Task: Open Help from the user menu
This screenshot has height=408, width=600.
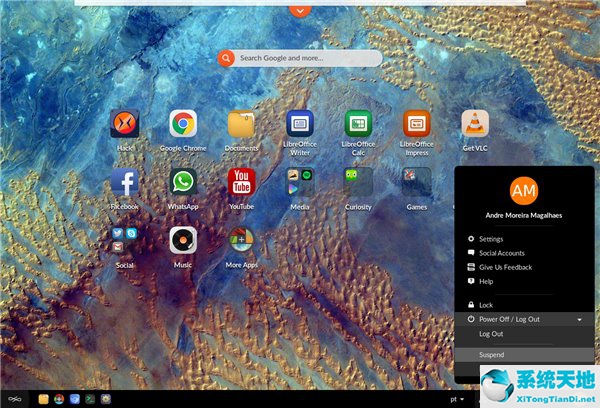Action: pos(524,281)
